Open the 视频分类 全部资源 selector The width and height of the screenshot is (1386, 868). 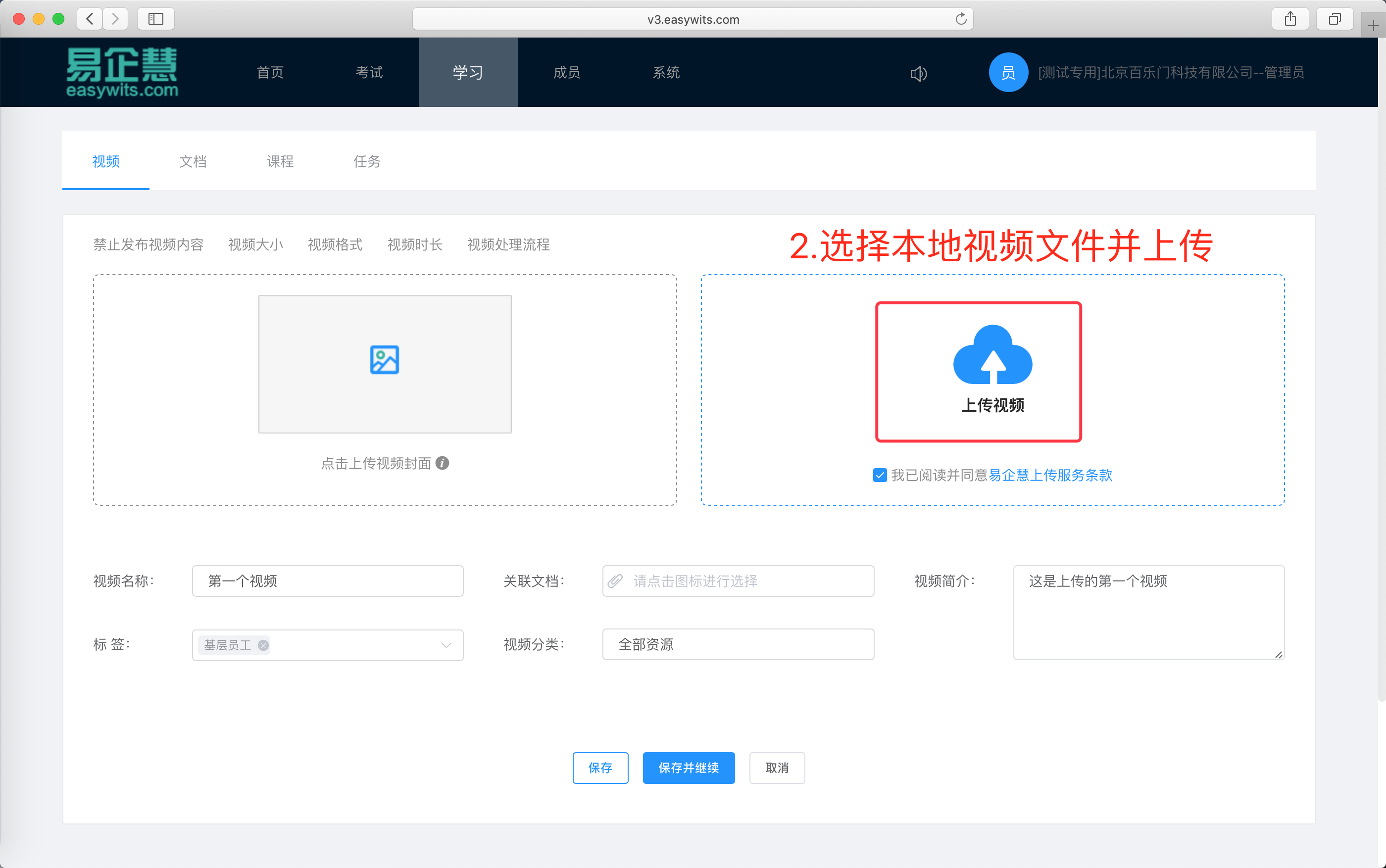click(738, 644)
